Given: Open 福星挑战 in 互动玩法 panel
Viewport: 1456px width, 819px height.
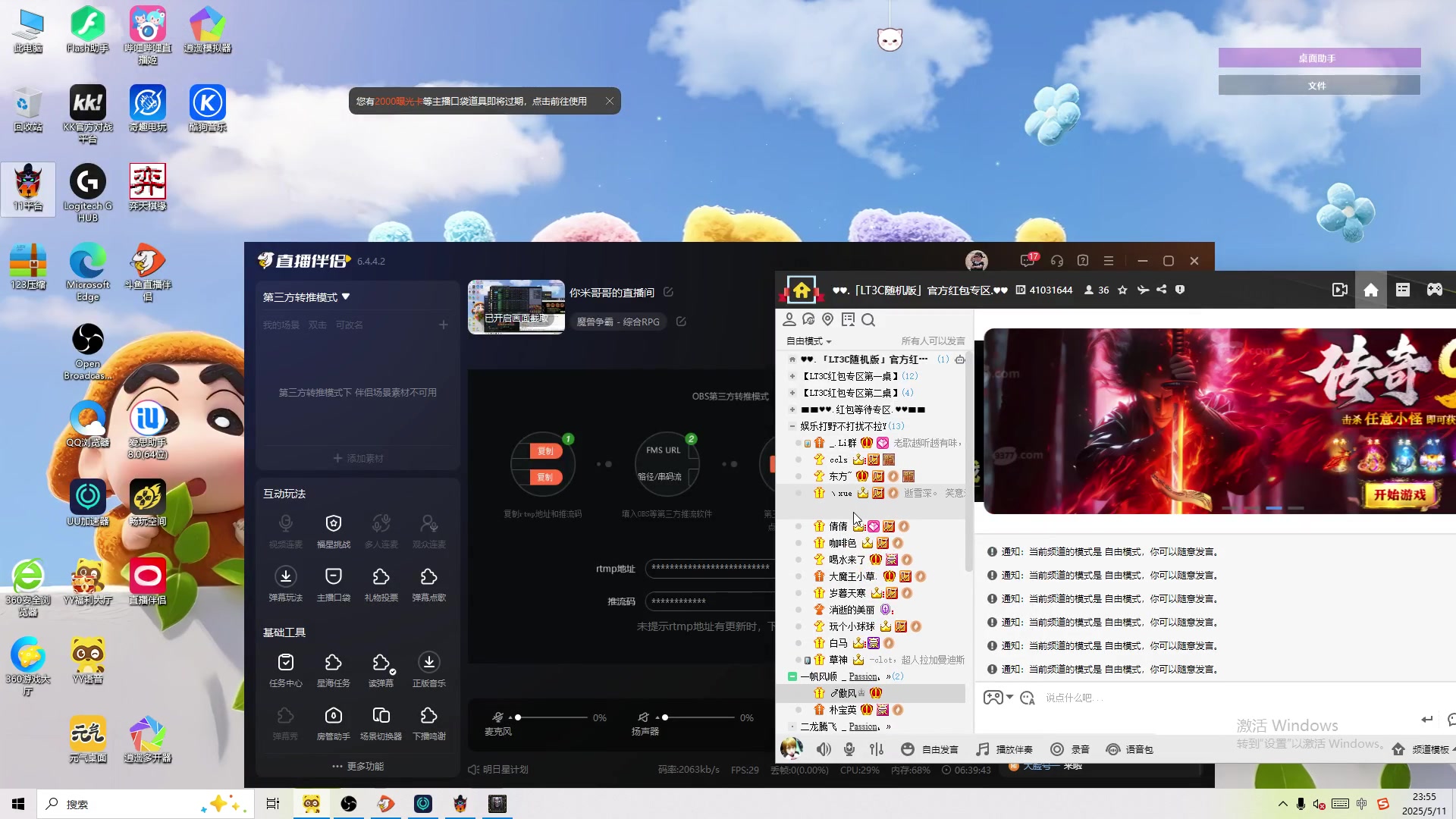Looking at the screenshot, I should pos(333,531).
